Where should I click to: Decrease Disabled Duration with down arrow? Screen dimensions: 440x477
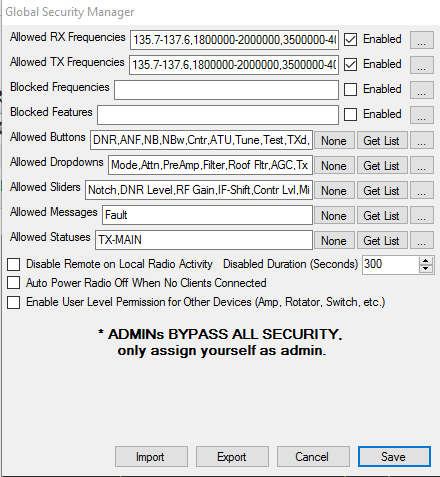pos(426,269)
